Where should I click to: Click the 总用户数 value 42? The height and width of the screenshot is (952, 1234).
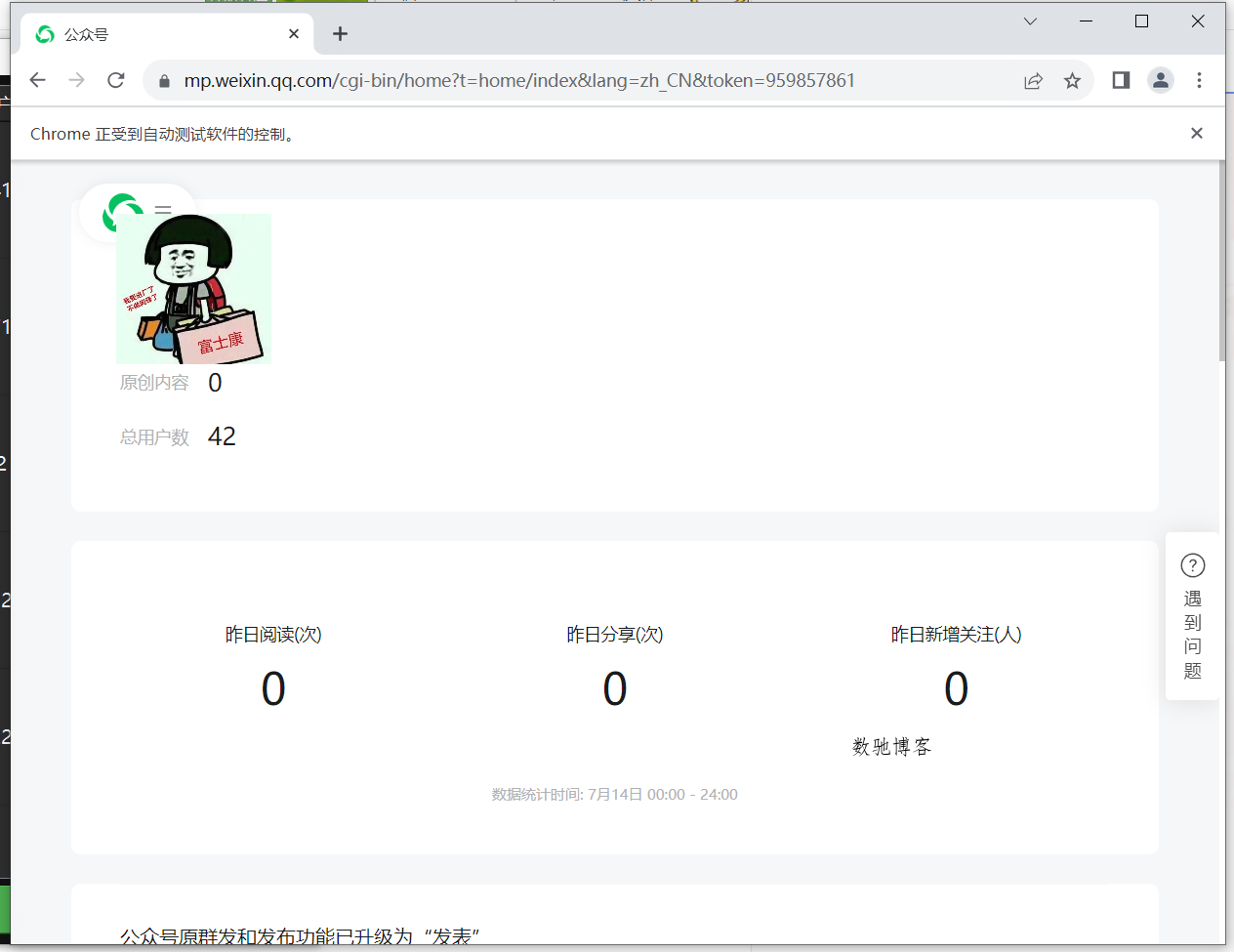[x=222, y=436]
